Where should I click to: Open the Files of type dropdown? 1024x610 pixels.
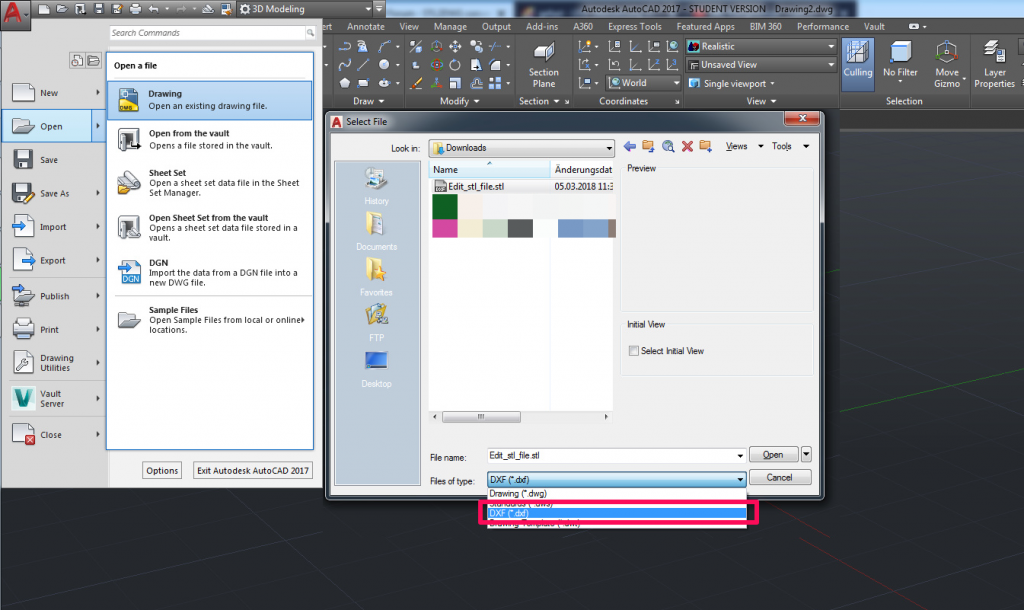[x=616, y=479]
